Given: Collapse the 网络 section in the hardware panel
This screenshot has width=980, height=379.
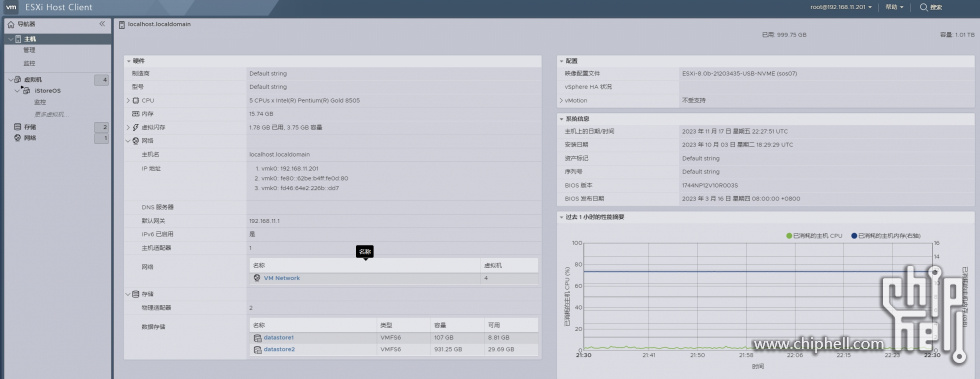Looking at the screenshot, I should 128,141.
